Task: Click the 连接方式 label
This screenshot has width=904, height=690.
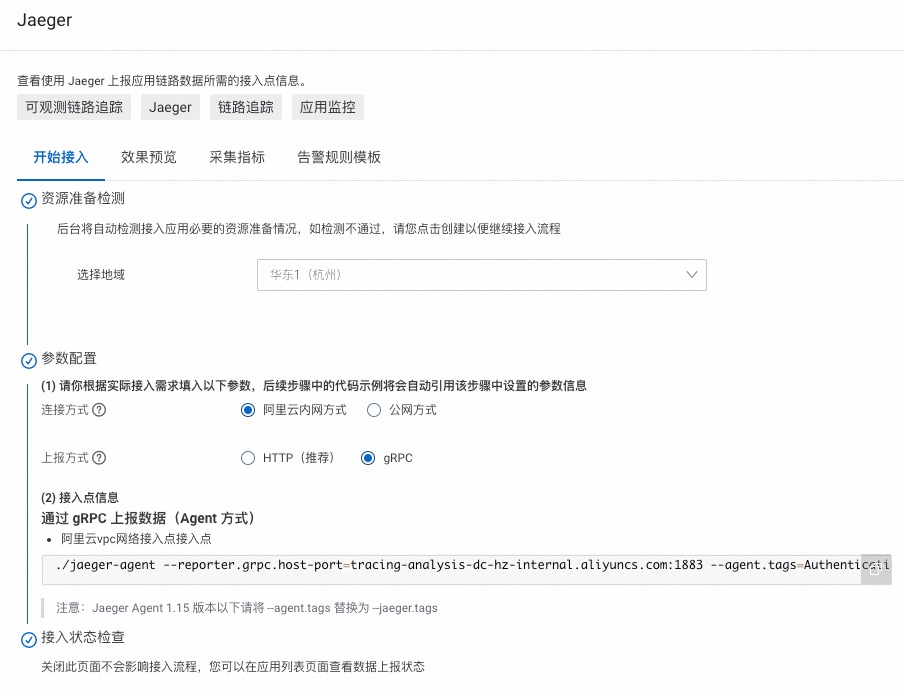Action: 65,410
